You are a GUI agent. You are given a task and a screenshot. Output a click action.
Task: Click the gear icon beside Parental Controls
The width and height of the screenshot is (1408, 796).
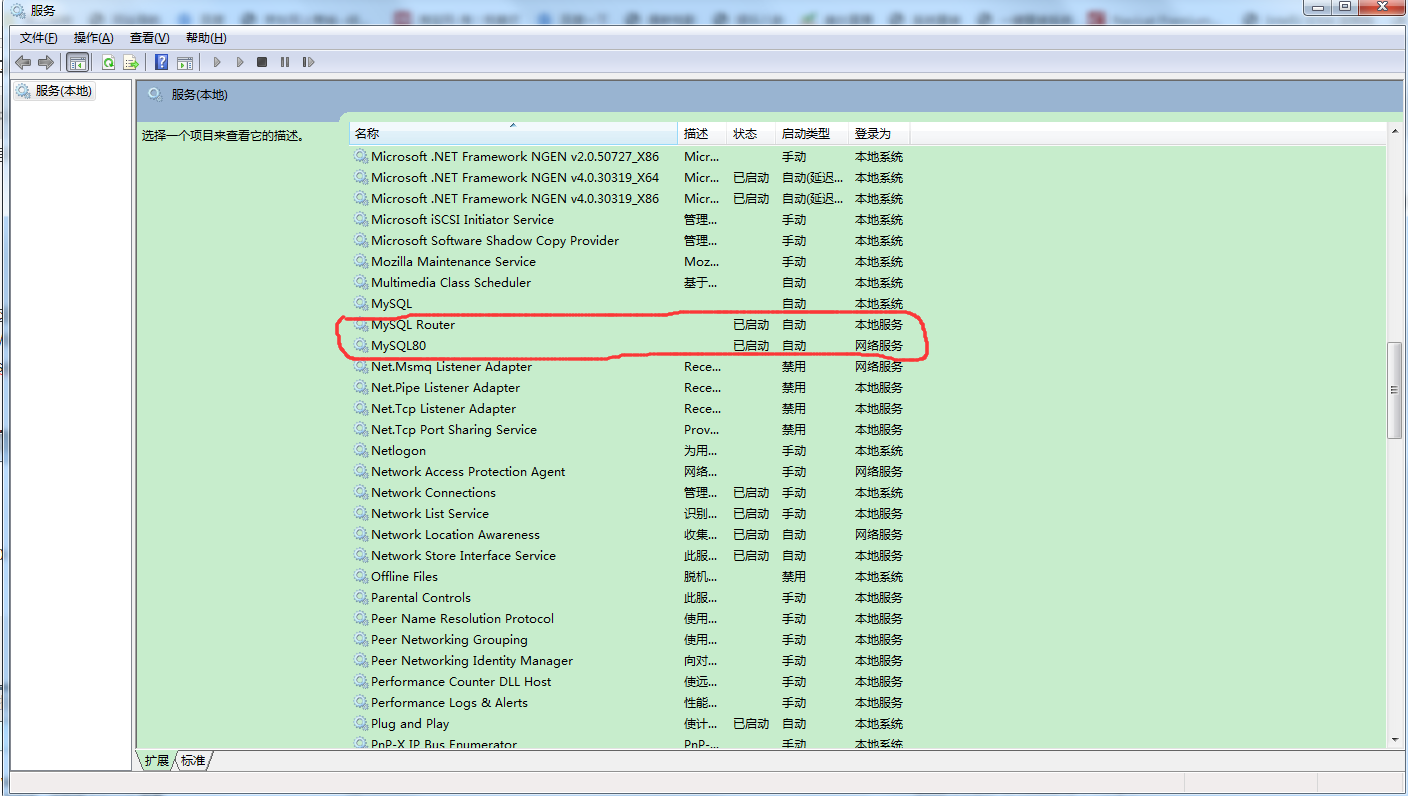(361, 598)
